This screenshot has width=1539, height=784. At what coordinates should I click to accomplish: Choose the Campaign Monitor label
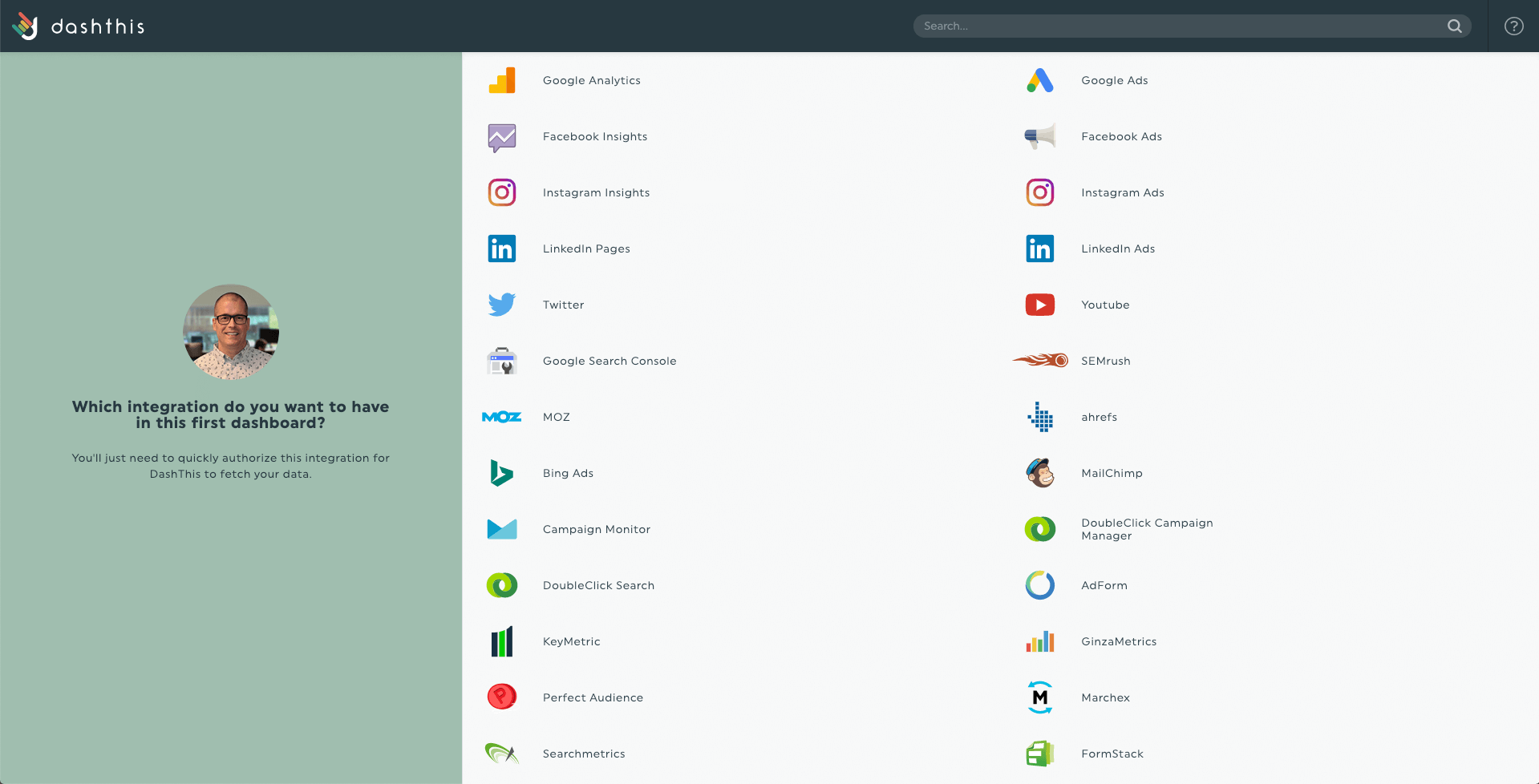597,529
